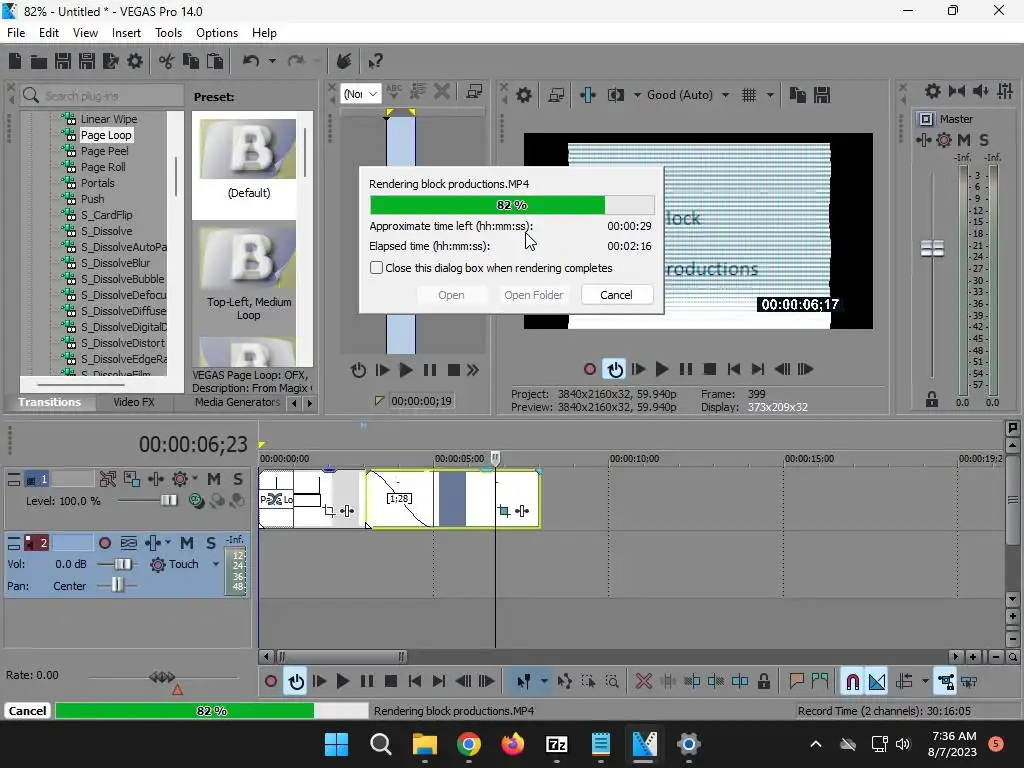Select S_DissolveBlur transition in list

[x=116, y=263]
